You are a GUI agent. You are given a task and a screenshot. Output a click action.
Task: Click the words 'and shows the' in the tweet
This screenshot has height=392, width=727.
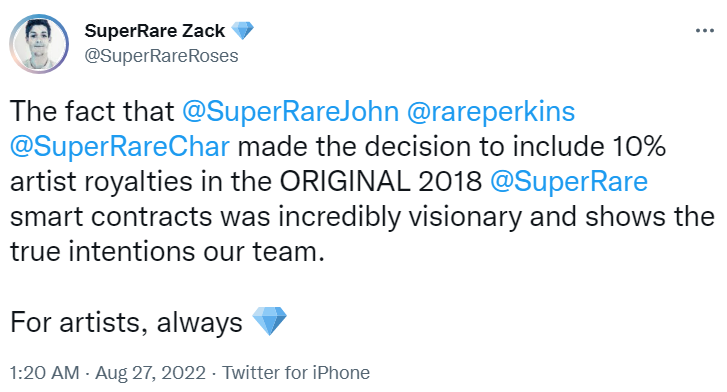(622, 217)
